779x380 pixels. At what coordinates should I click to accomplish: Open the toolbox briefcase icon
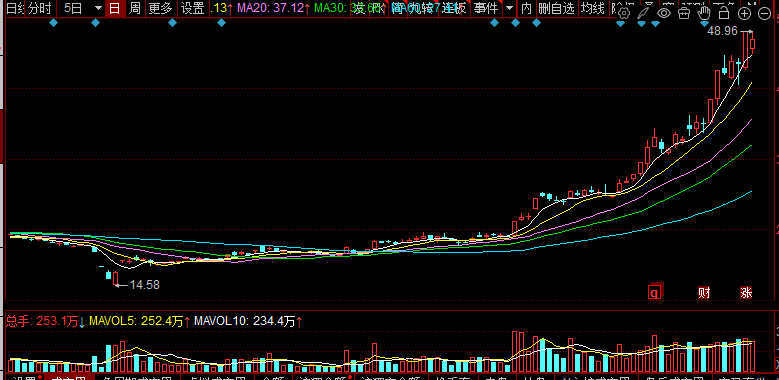[684, 13]
